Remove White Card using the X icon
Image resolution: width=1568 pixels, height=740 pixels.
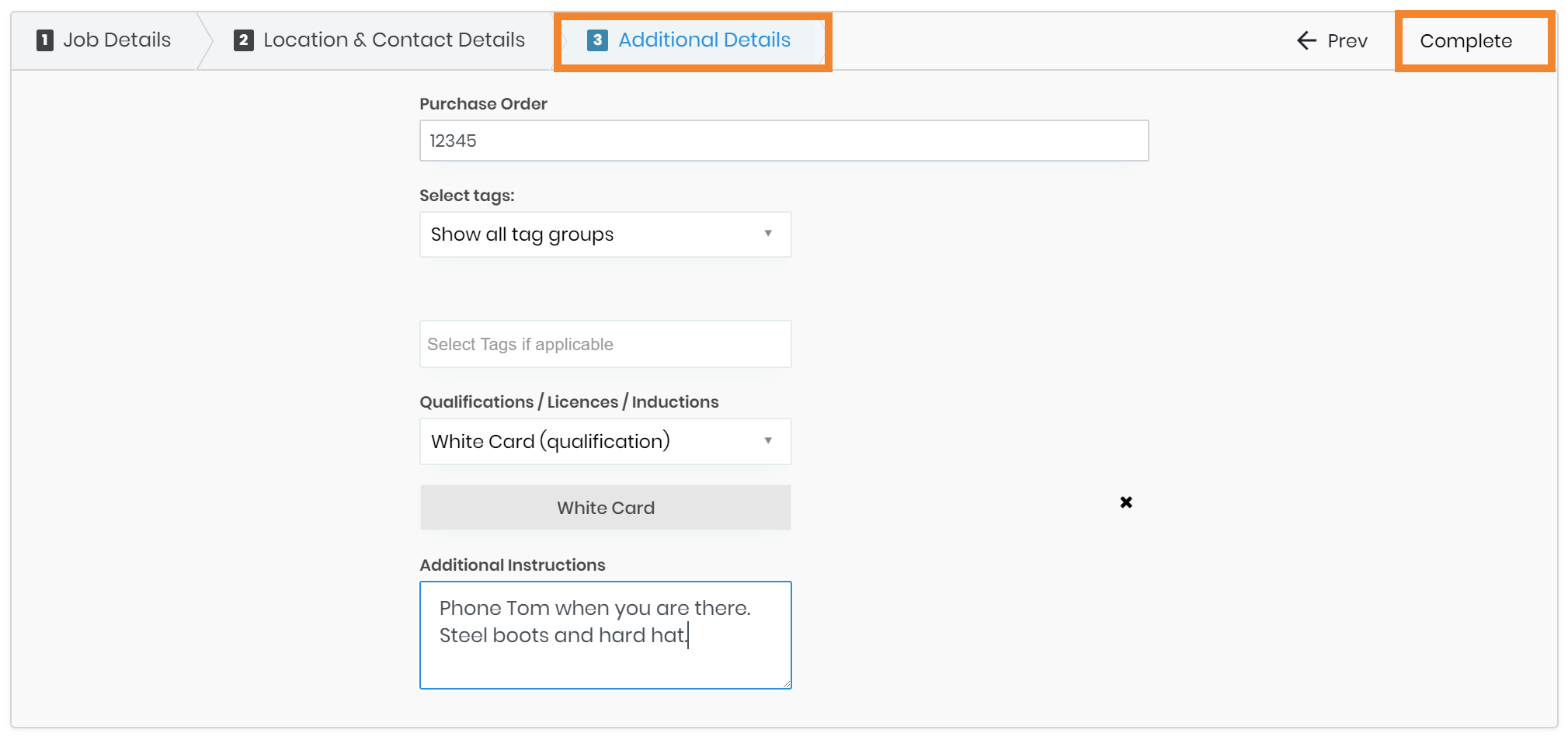[x=1125, y=502]
